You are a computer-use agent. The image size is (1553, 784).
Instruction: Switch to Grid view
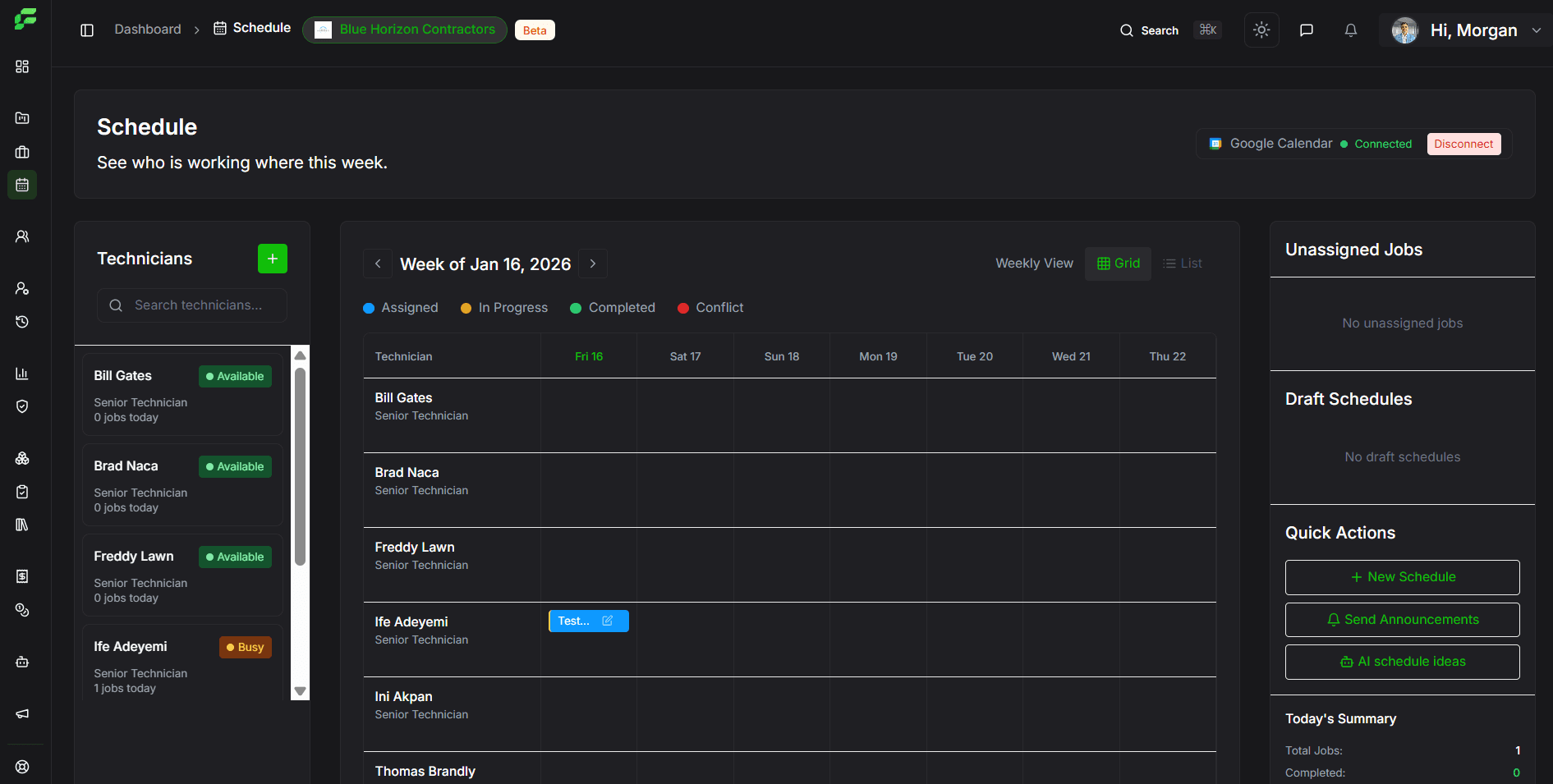1118,264
